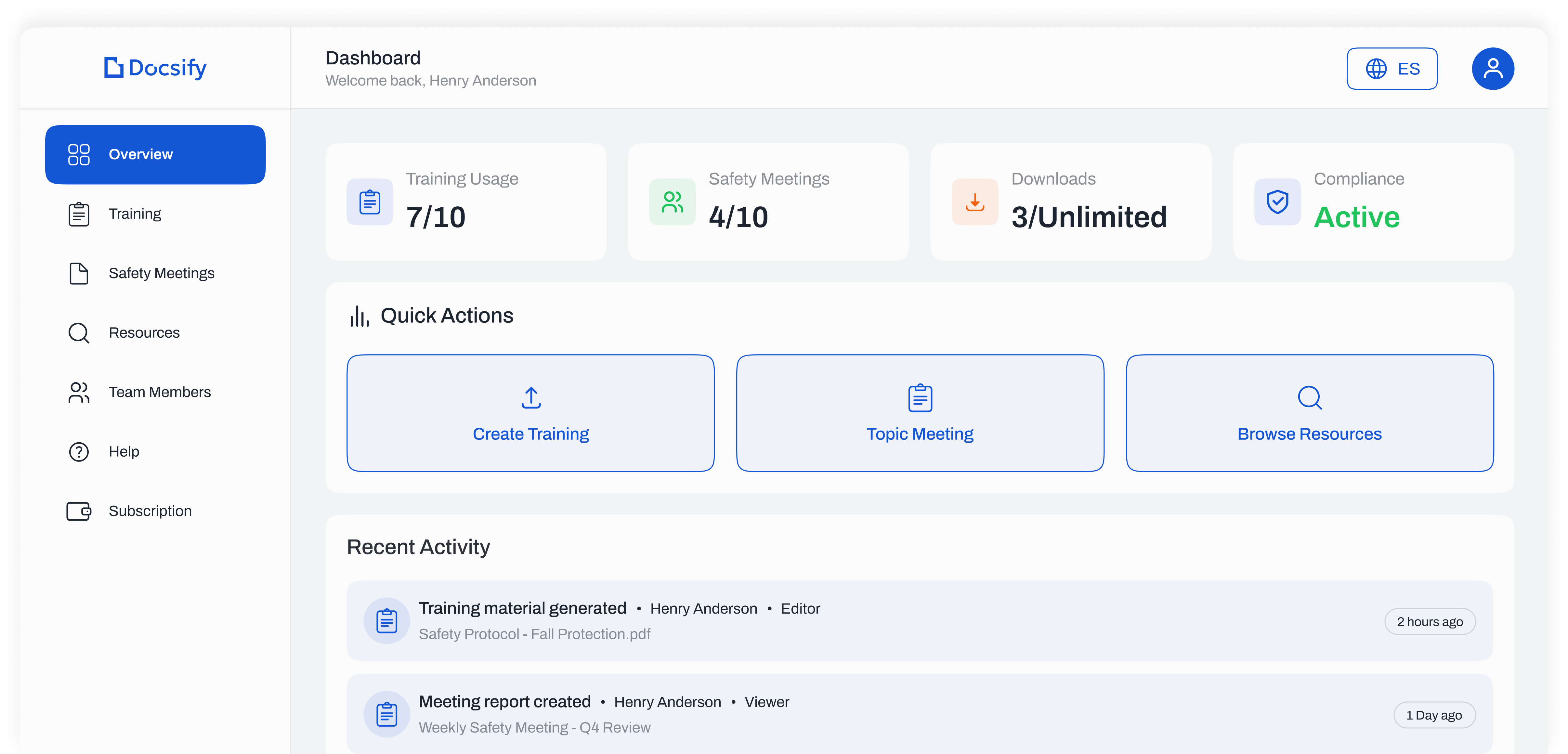Click the Subscription wallet icon
Viewport: 1568px width, 754px height.
tap(79, 511)
